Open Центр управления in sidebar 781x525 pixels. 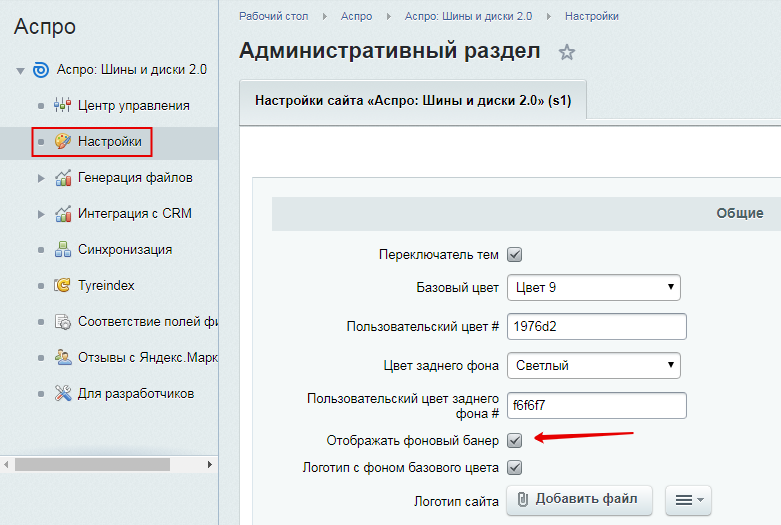[x=133, y=106]
